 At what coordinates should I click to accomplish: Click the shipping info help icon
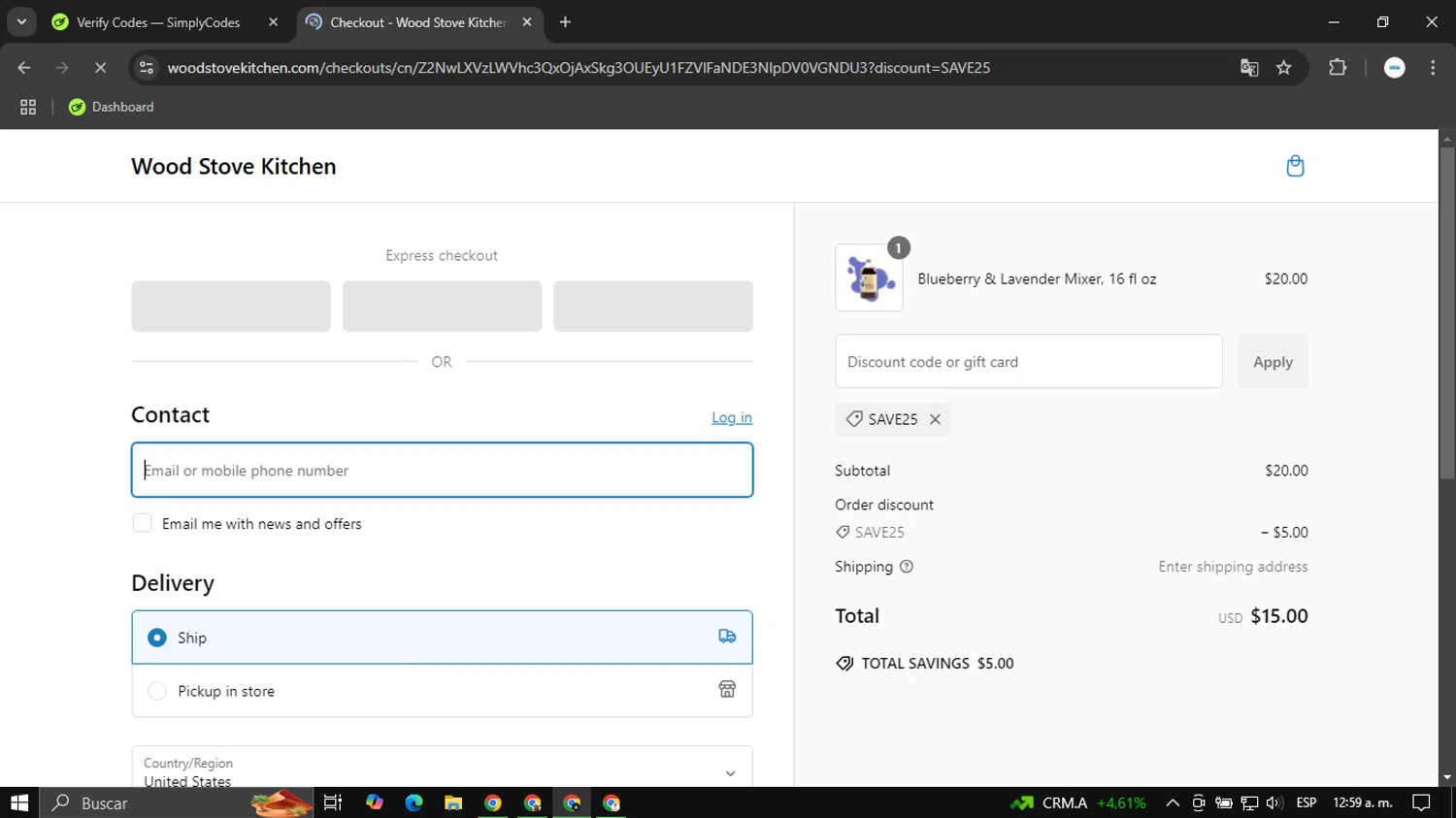point(907,567)
